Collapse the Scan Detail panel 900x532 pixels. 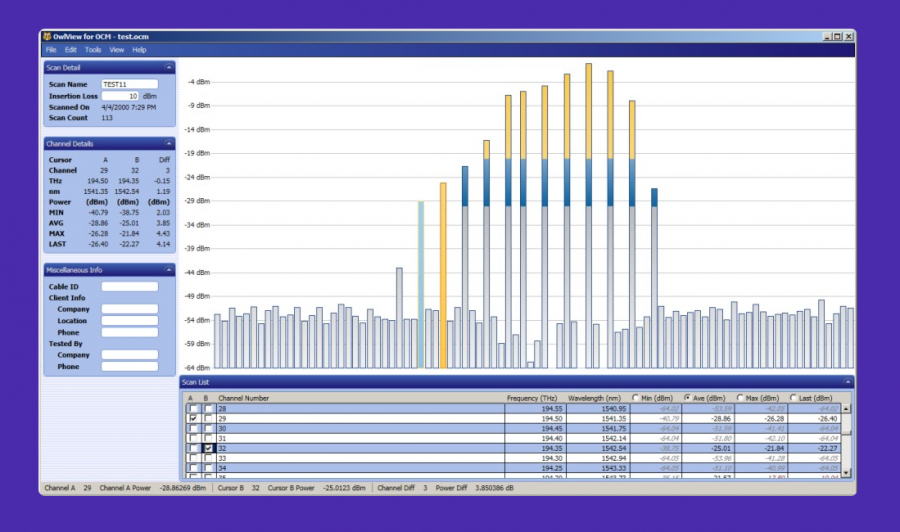(x=169, y=68)
